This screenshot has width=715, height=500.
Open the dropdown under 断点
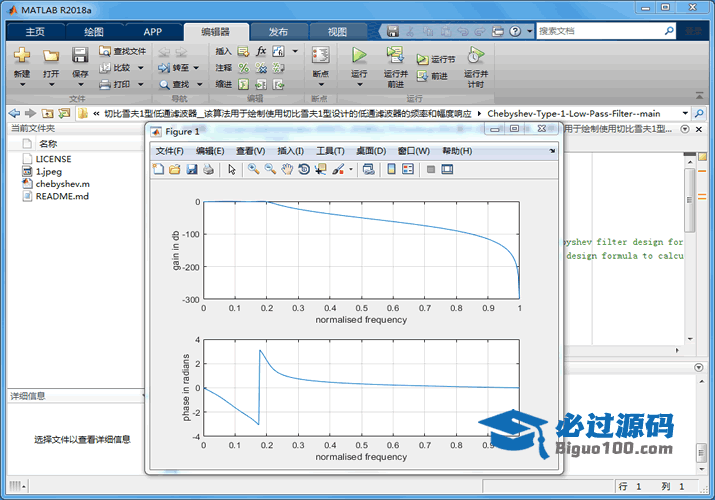321,85
